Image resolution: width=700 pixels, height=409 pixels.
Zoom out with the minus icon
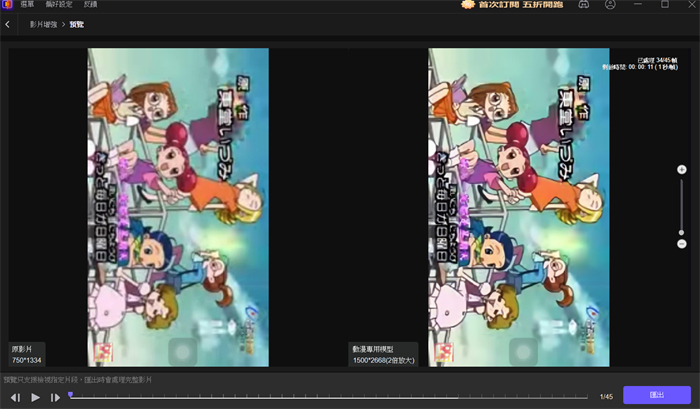681,244
